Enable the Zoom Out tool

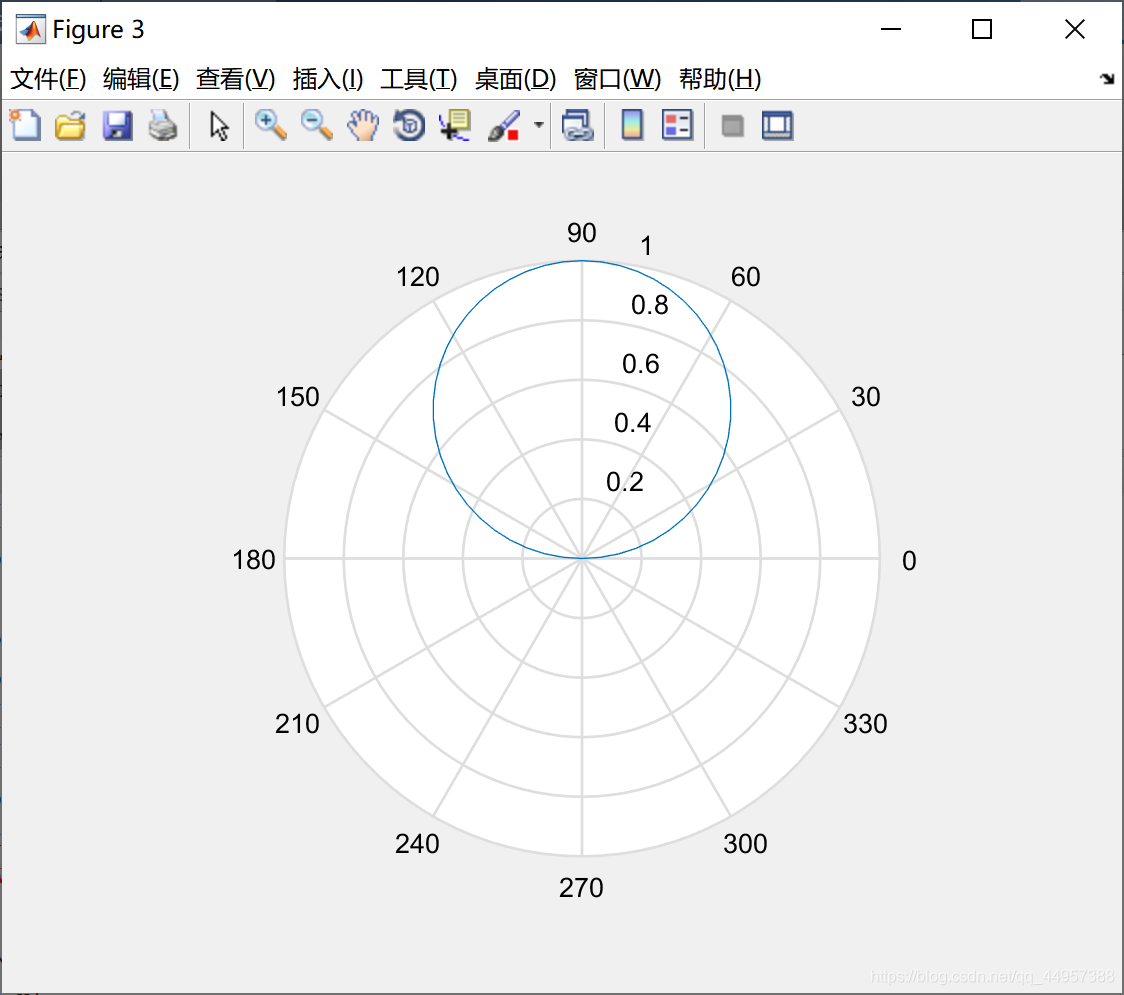click(x=317, y=126)
